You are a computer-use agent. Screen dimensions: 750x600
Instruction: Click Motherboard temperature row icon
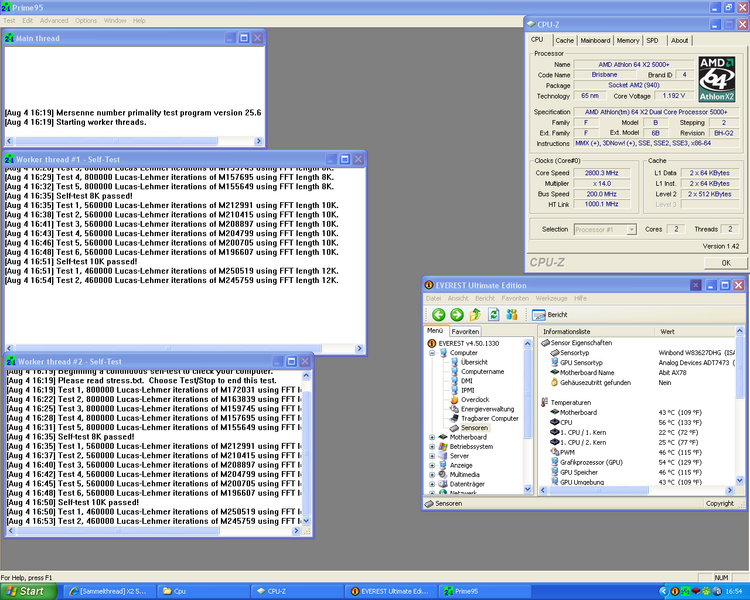click(554, 412)
